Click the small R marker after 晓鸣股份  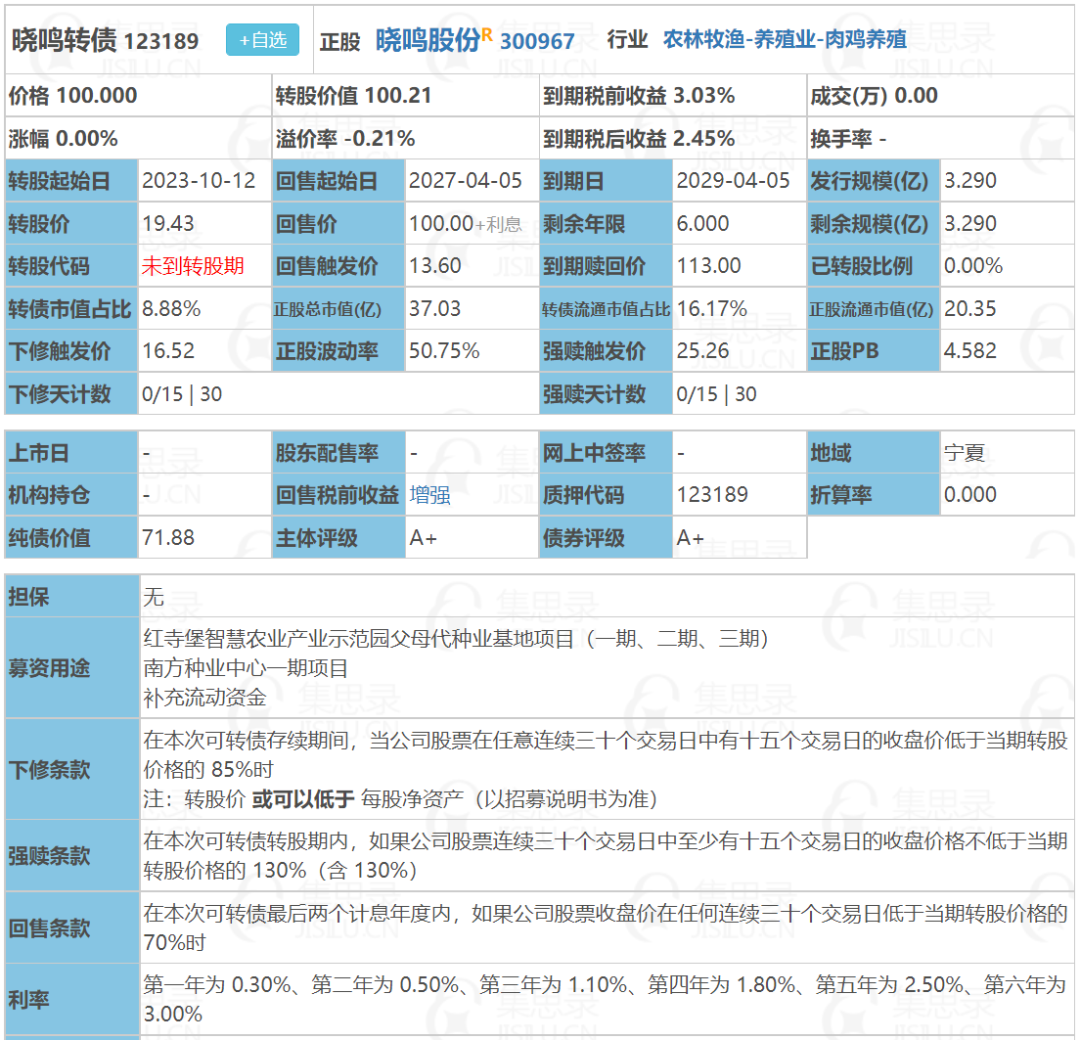[487, 34]
